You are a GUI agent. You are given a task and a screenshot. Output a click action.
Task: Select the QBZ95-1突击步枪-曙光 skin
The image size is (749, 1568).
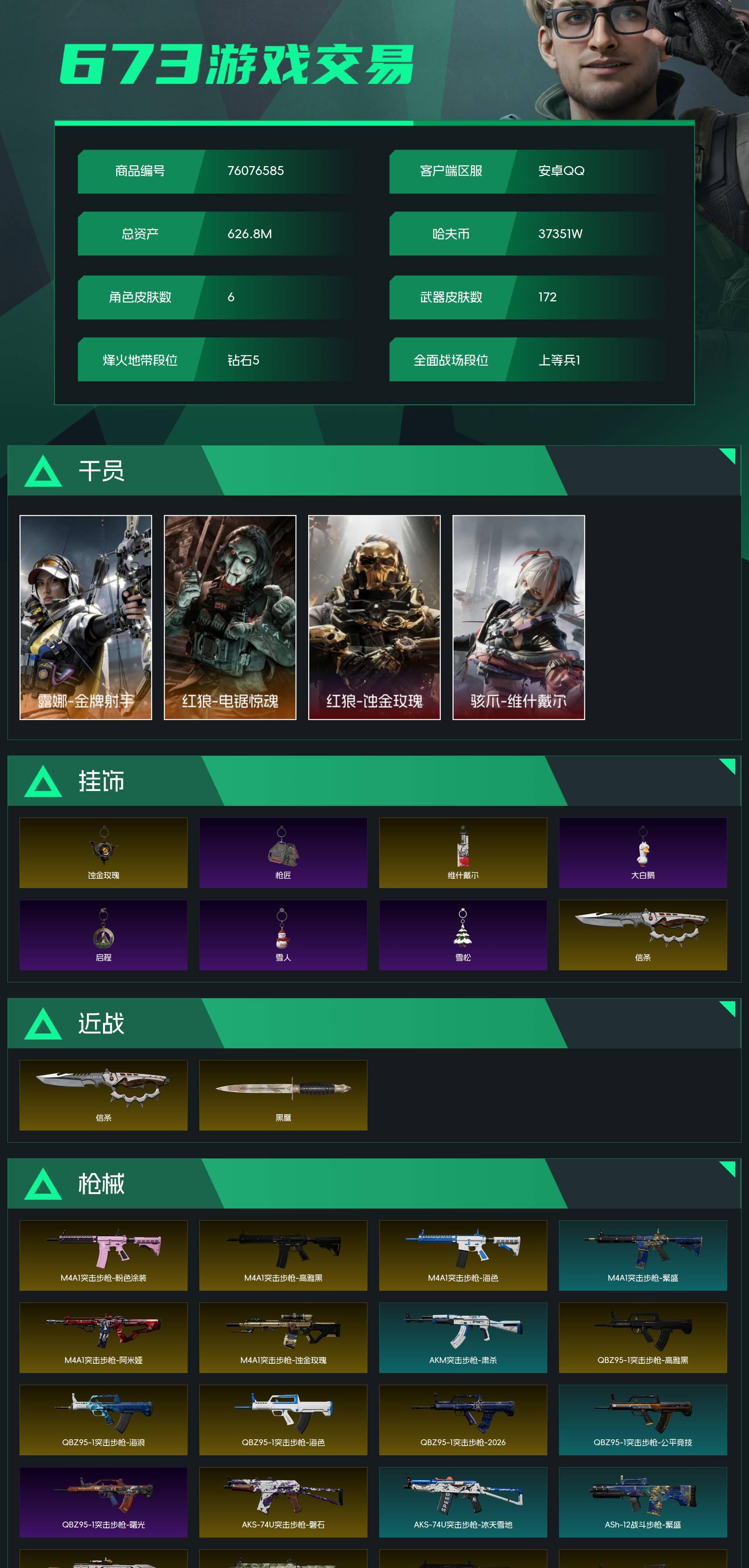click(103, 1502)
